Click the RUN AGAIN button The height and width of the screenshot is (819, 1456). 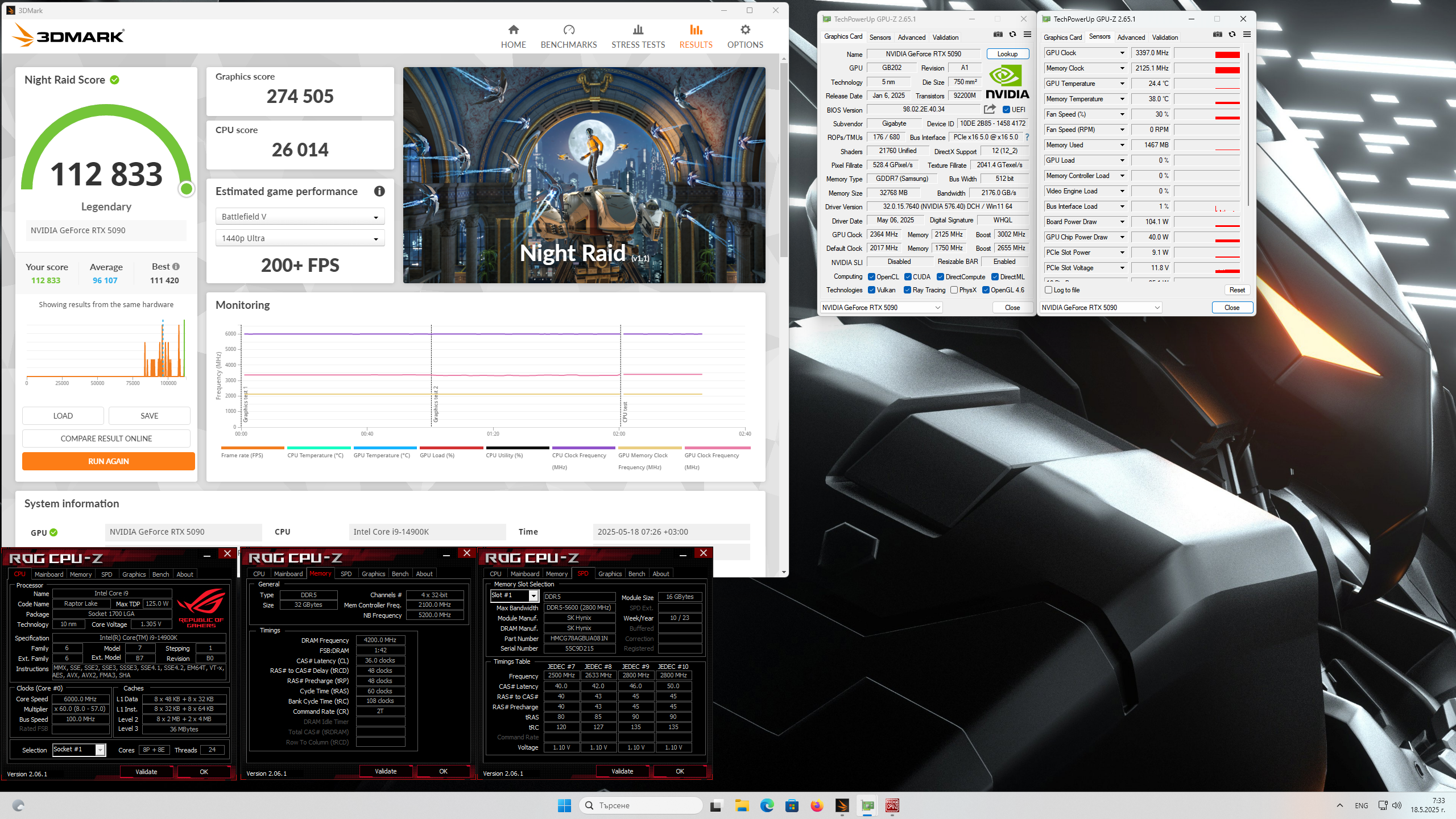[x=108, y=461]
